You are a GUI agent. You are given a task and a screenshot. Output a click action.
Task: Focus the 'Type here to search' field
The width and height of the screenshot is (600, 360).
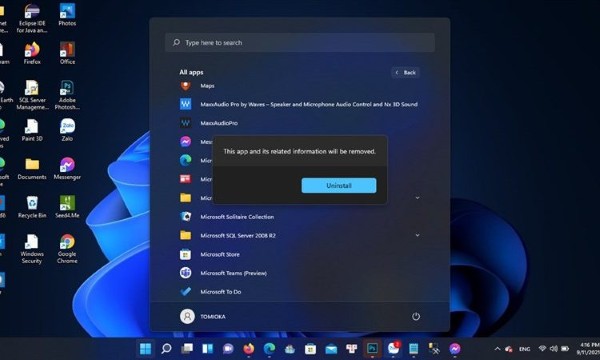click(300, 42)
